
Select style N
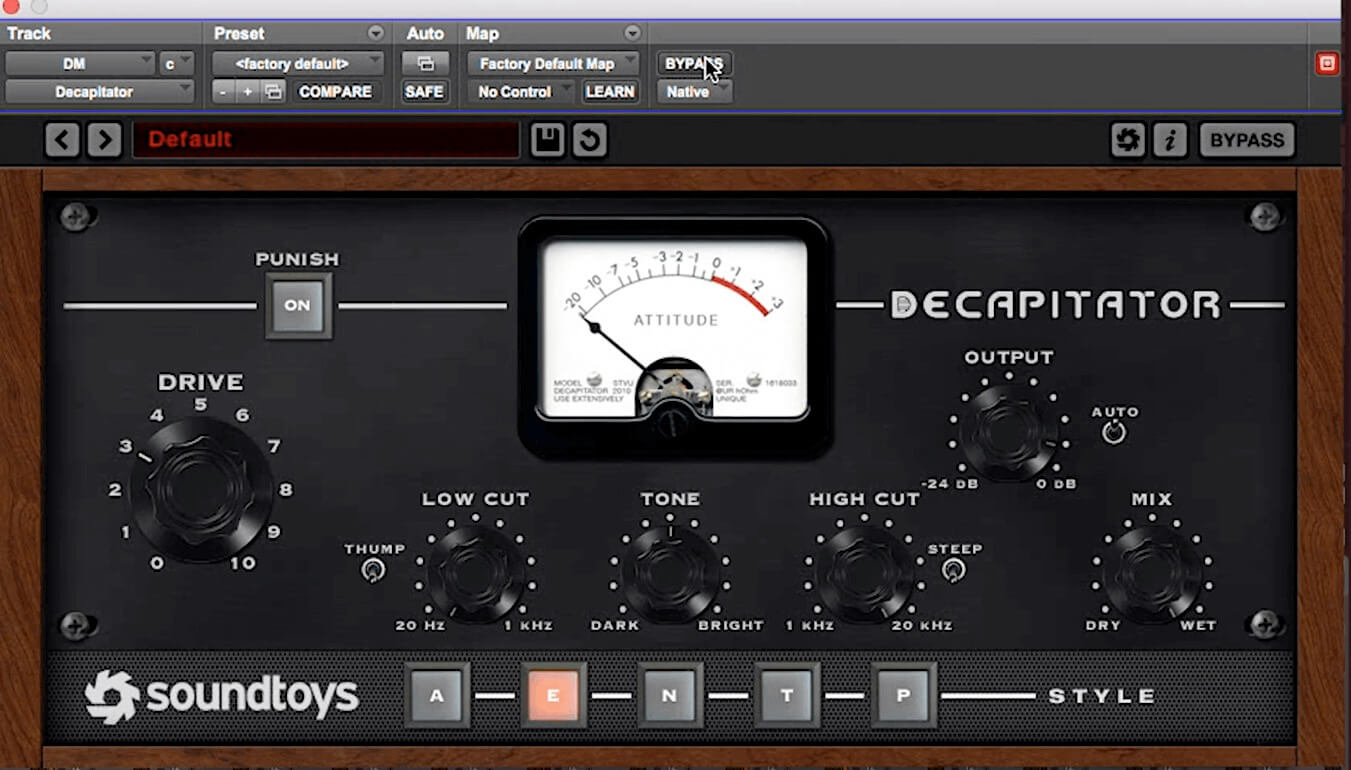click(670, 695)
